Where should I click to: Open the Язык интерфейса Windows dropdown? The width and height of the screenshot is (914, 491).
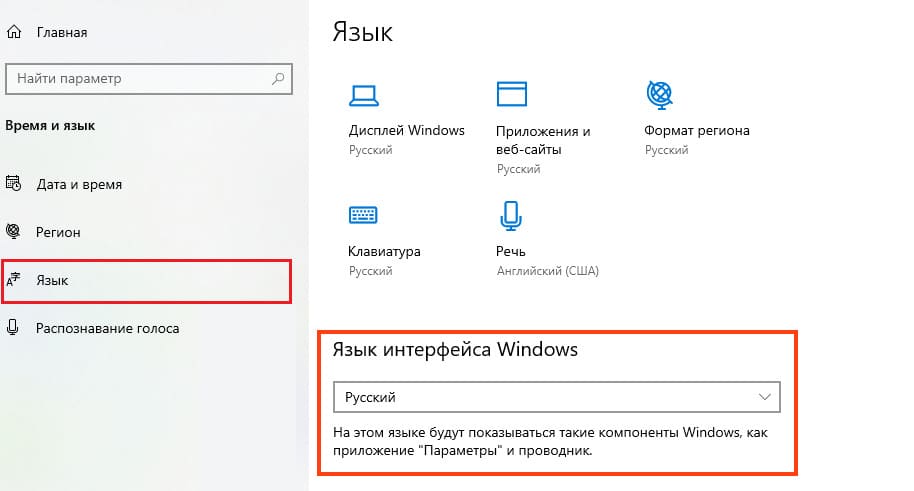coord(555,397)
